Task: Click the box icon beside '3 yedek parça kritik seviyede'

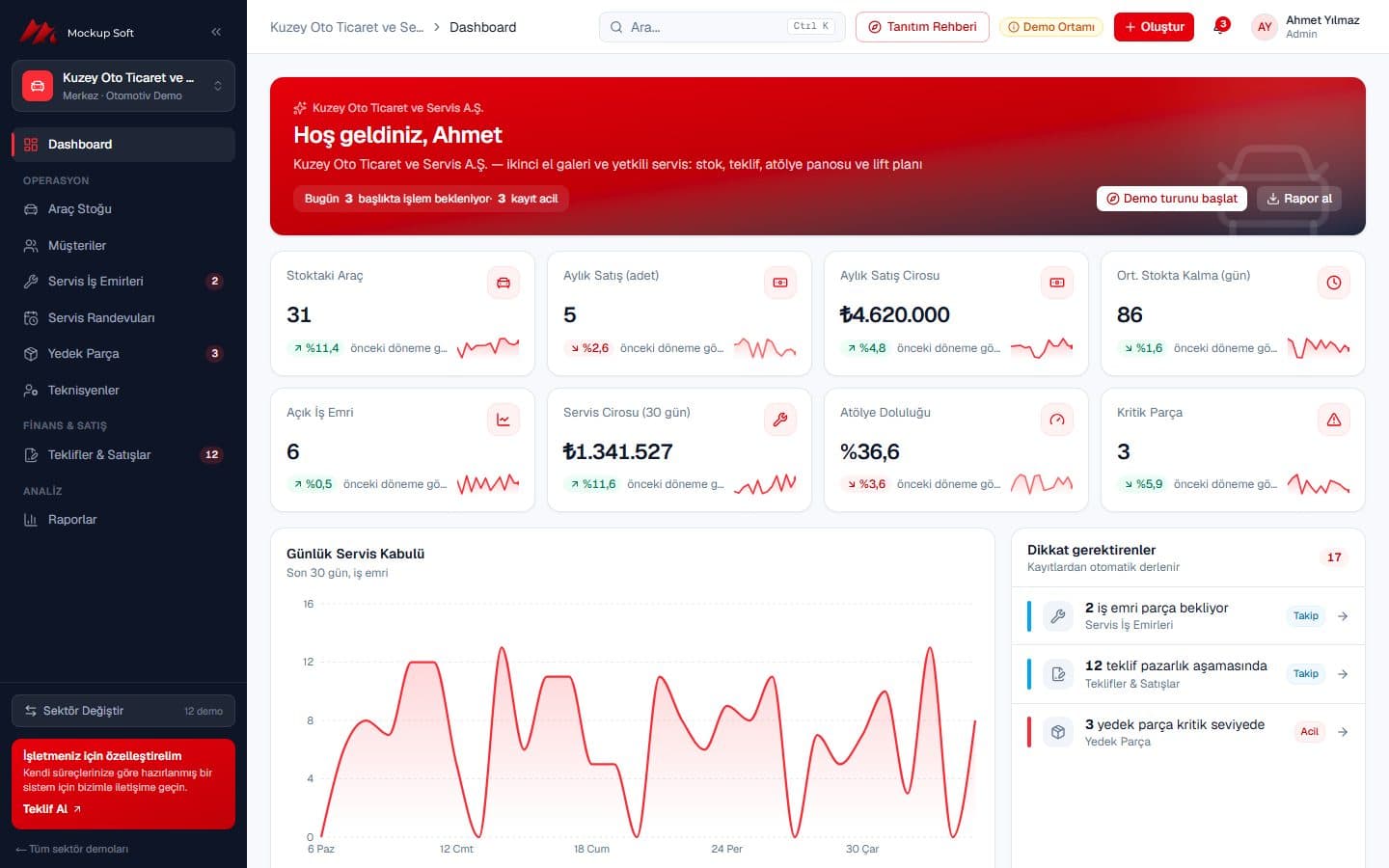Action: (x=1058, y=732)
